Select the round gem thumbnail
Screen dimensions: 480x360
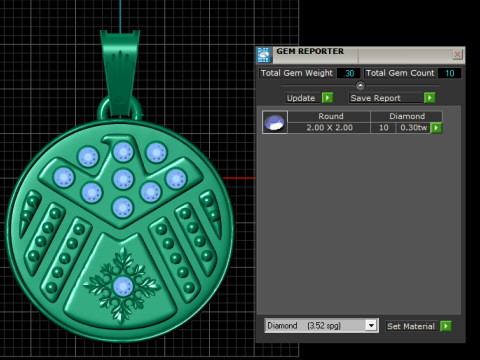275,122
